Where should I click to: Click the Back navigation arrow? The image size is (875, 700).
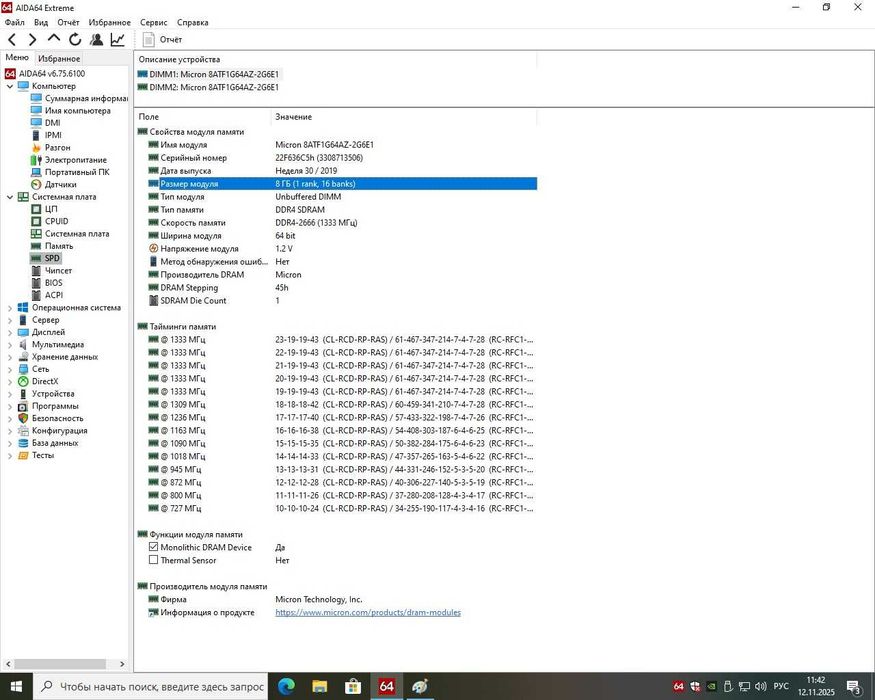pyautogui.click(x=12, y=39)
